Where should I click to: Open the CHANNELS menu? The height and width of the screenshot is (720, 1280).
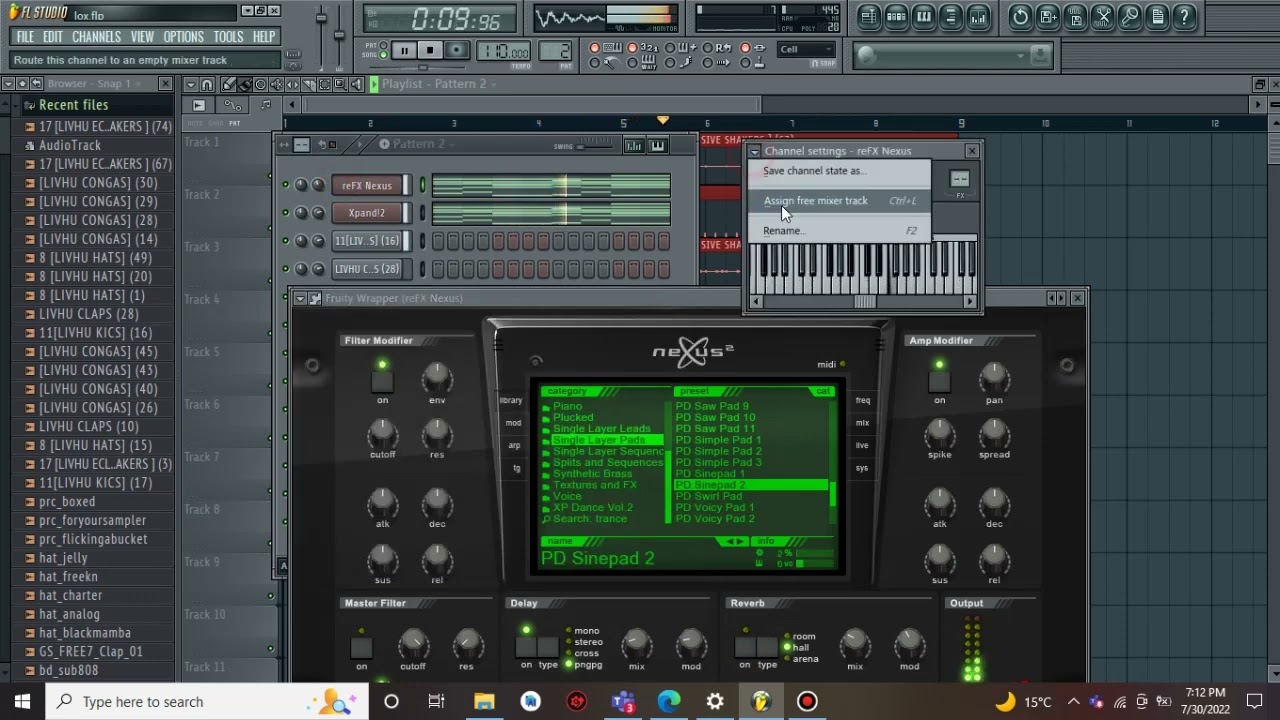pos(96,37)
